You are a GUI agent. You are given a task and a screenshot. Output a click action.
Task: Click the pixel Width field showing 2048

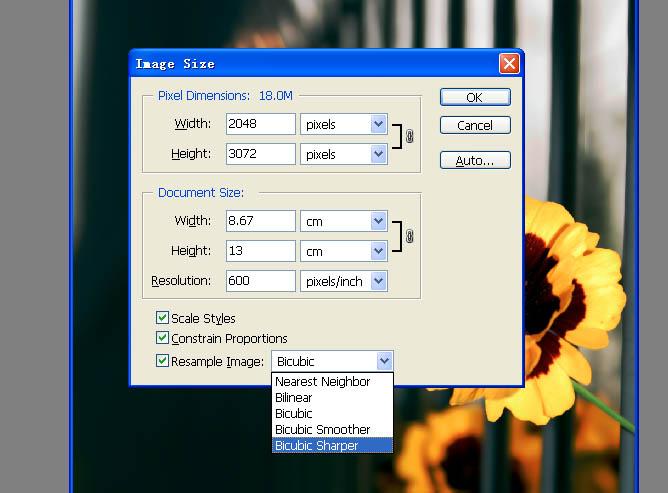261,124
